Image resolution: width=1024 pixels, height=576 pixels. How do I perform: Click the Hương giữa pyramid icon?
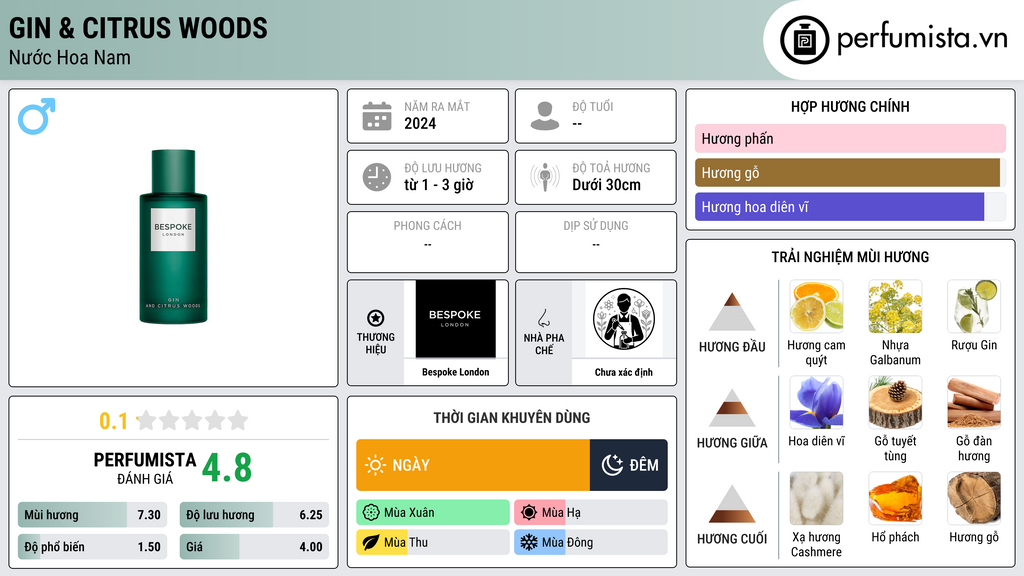[732, 408]
